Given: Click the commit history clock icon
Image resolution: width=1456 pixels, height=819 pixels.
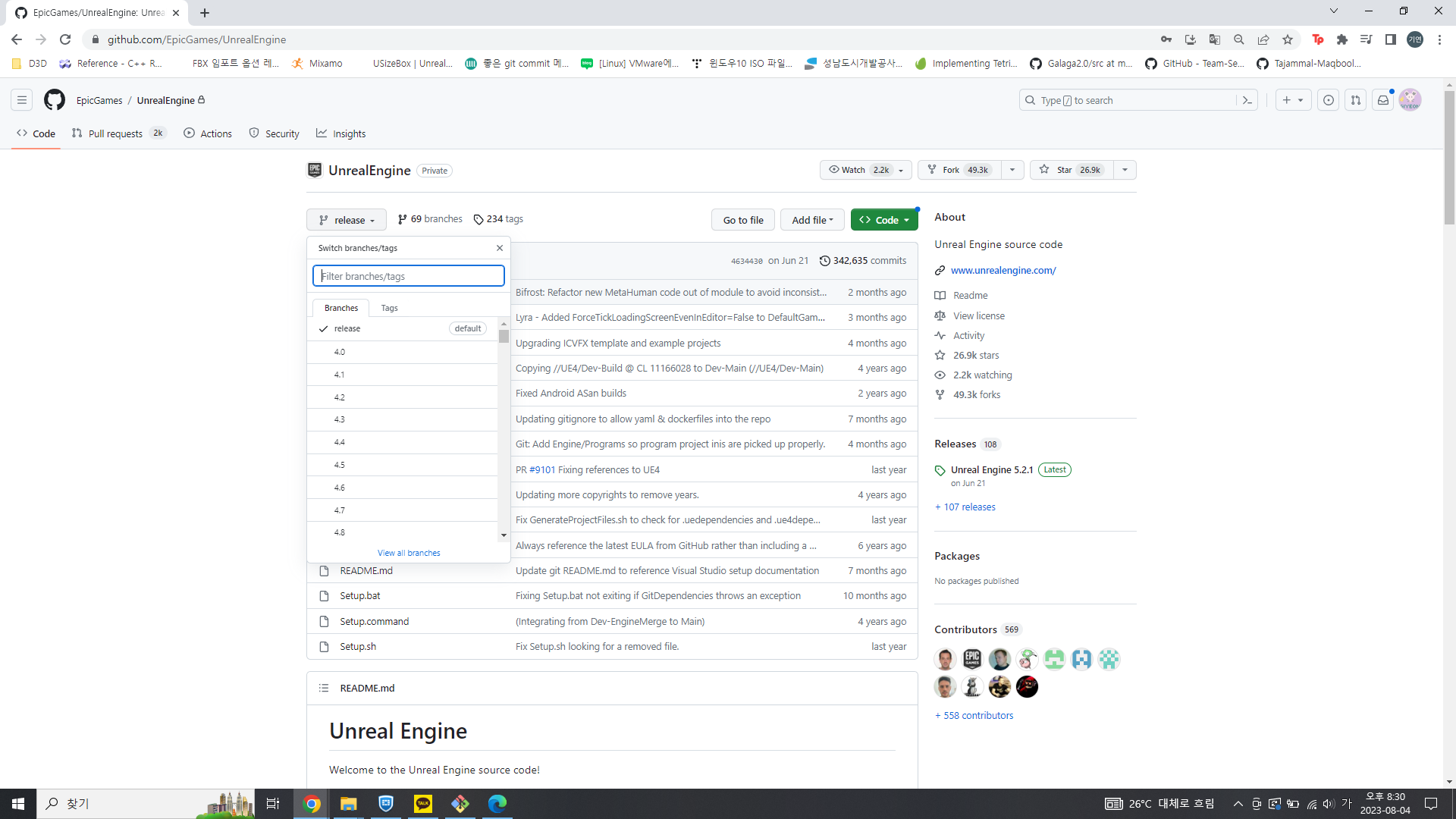Looking at the screenshot, I should (x=825, y=261).
